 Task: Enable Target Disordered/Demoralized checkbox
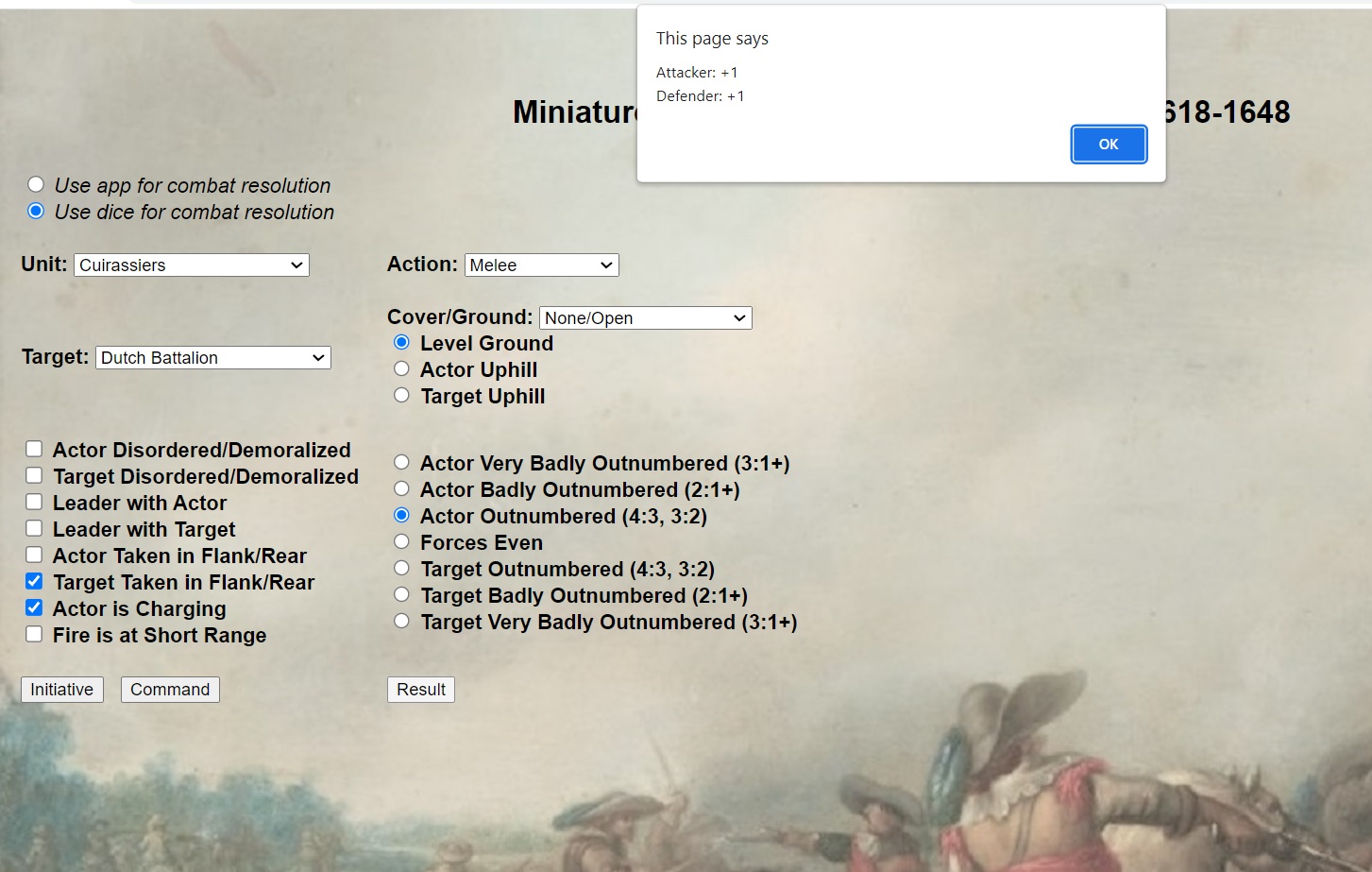click(34, 475)
